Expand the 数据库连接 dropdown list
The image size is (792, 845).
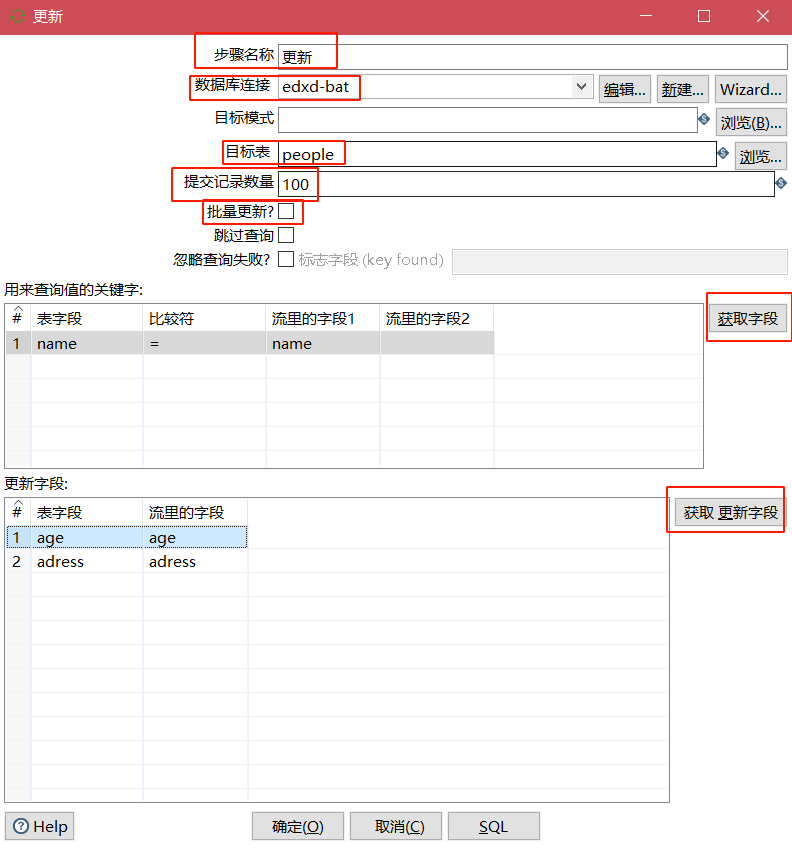pos(582,87)
